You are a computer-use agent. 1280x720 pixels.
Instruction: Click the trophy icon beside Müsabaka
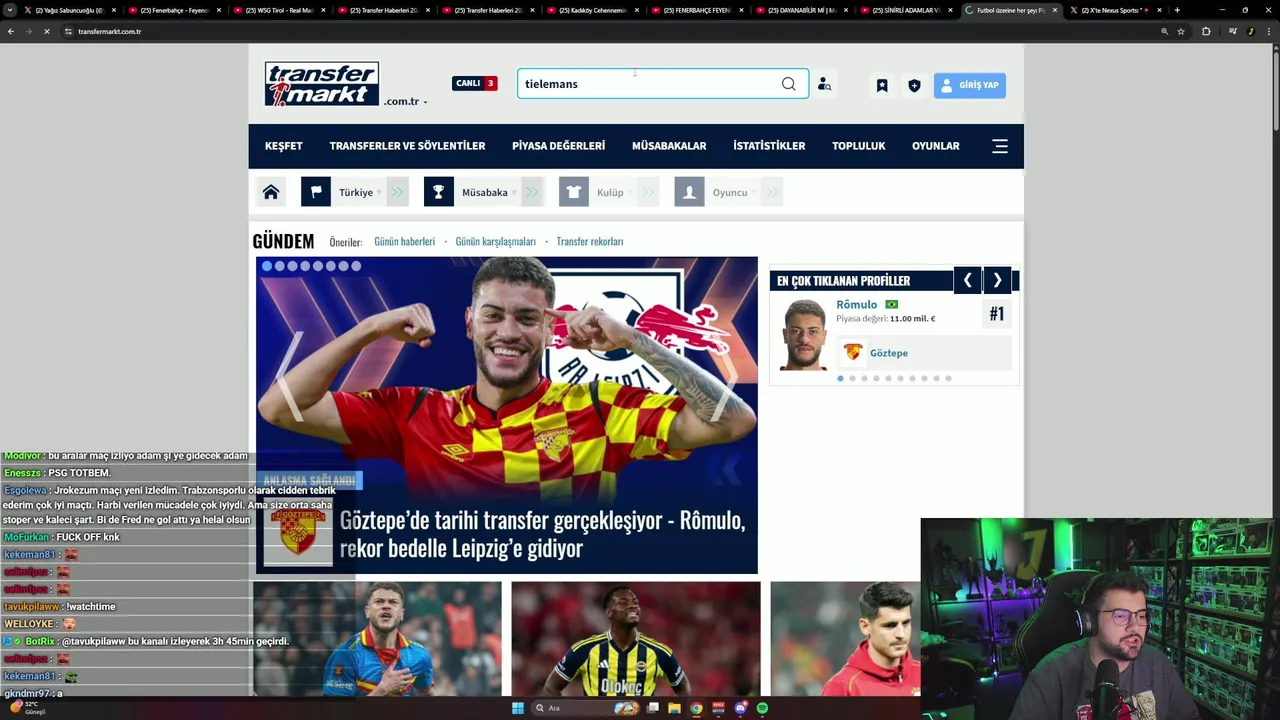click(439, 192)
